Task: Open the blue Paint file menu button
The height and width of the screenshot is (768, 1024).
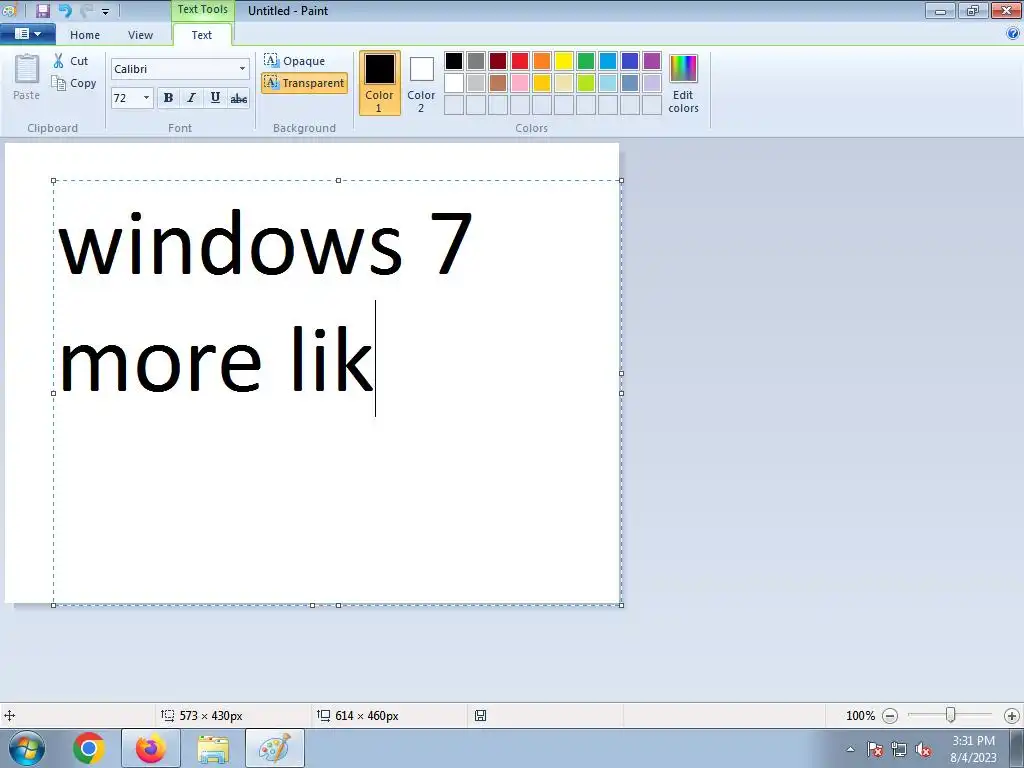Action: click(x=28, y=34)
